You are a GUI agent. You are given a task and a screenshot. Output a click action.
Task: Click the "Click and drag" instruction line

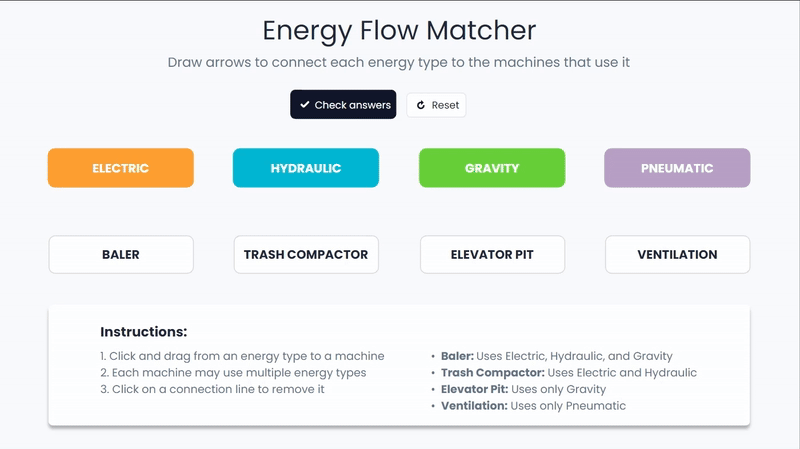[x=241, y=356]
